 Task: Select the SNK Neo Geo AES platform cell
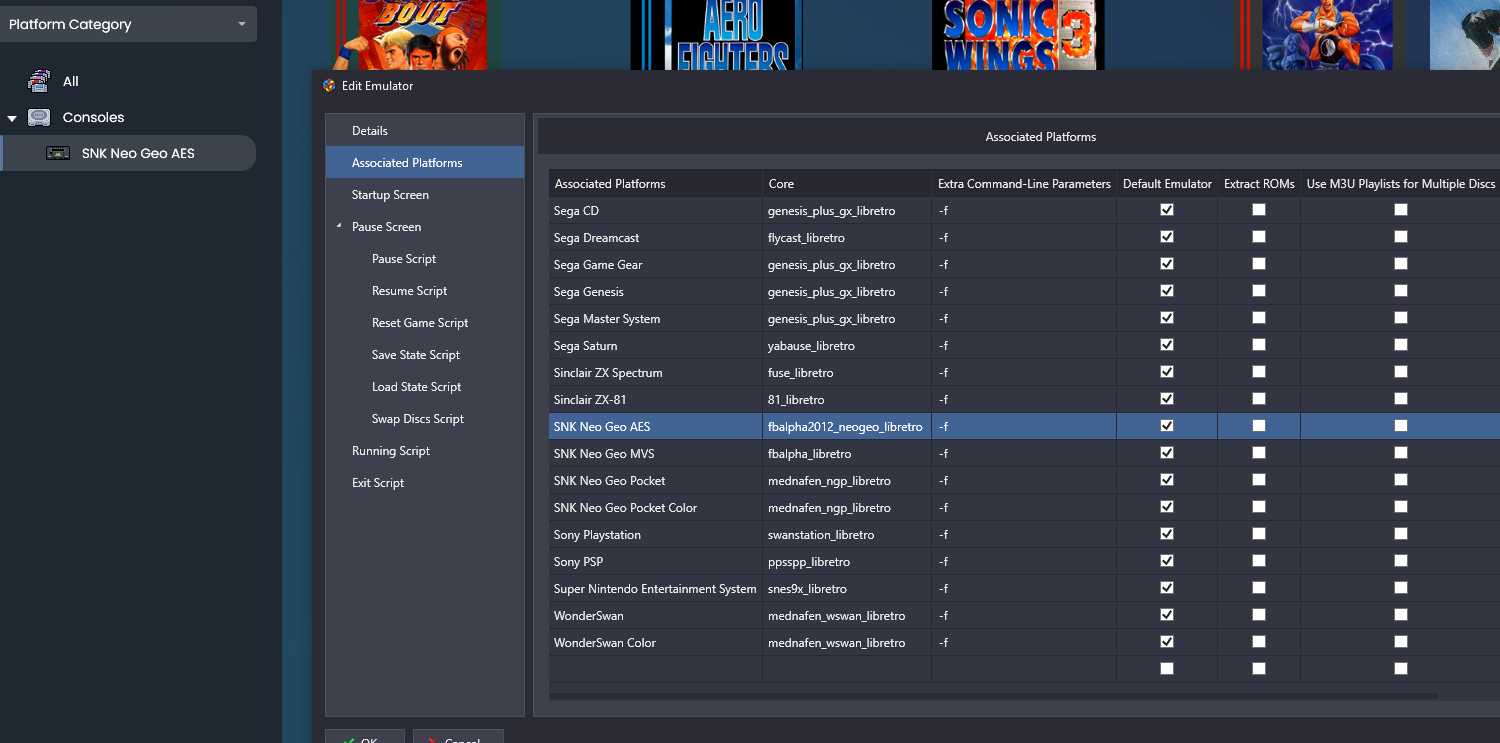tap(655, 426)
